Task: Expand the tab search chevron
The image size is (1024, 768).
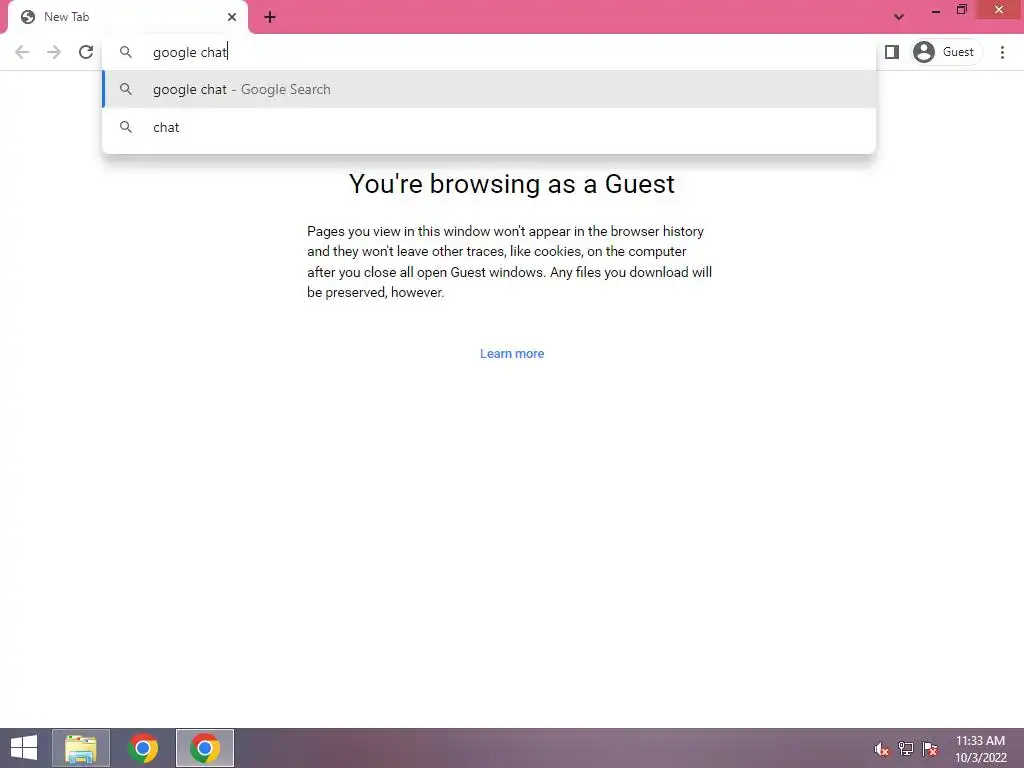Action: (x=899, y=17)
